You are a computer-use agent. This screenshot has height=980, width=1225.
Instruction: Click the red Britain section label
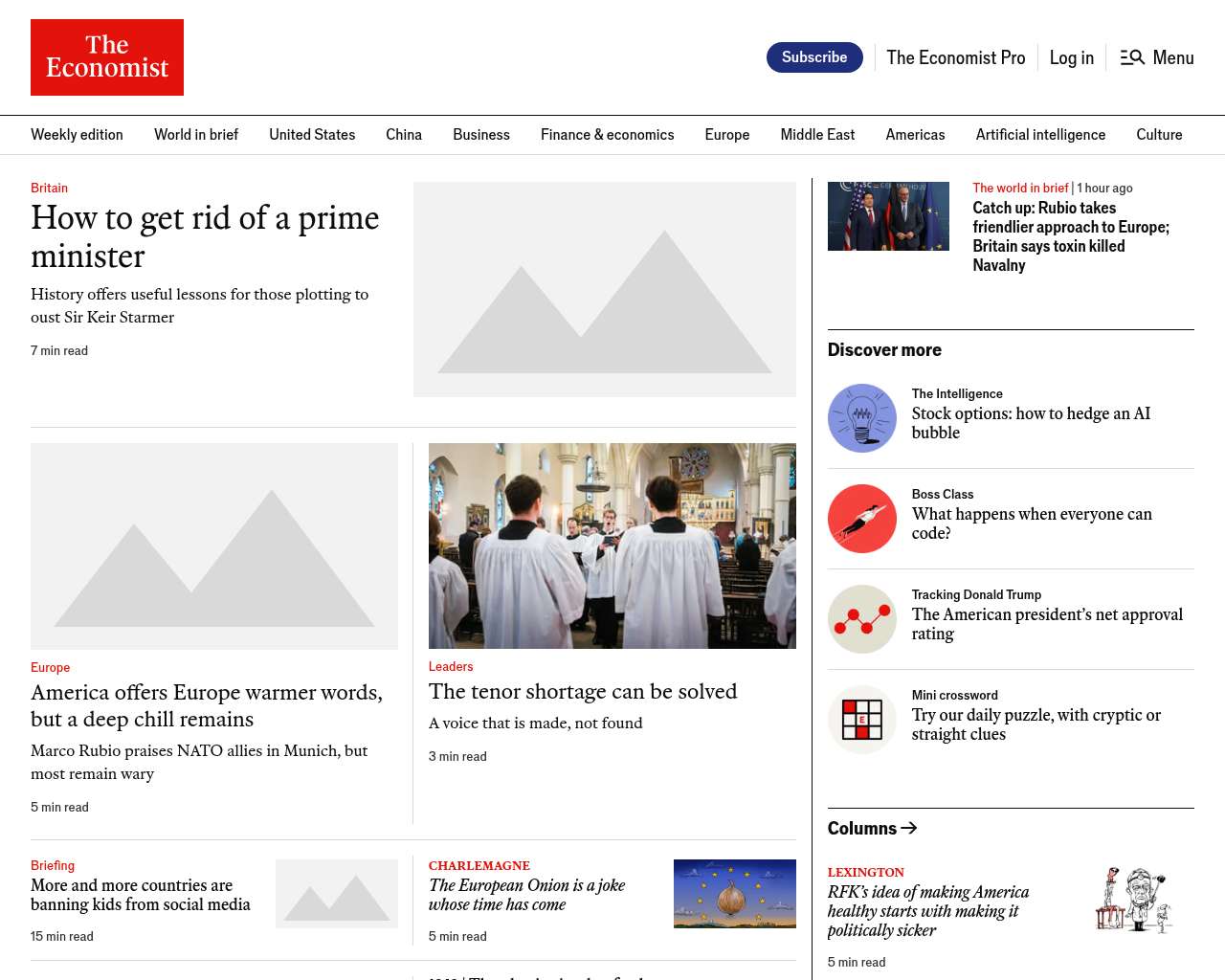[x=49, y=188]
